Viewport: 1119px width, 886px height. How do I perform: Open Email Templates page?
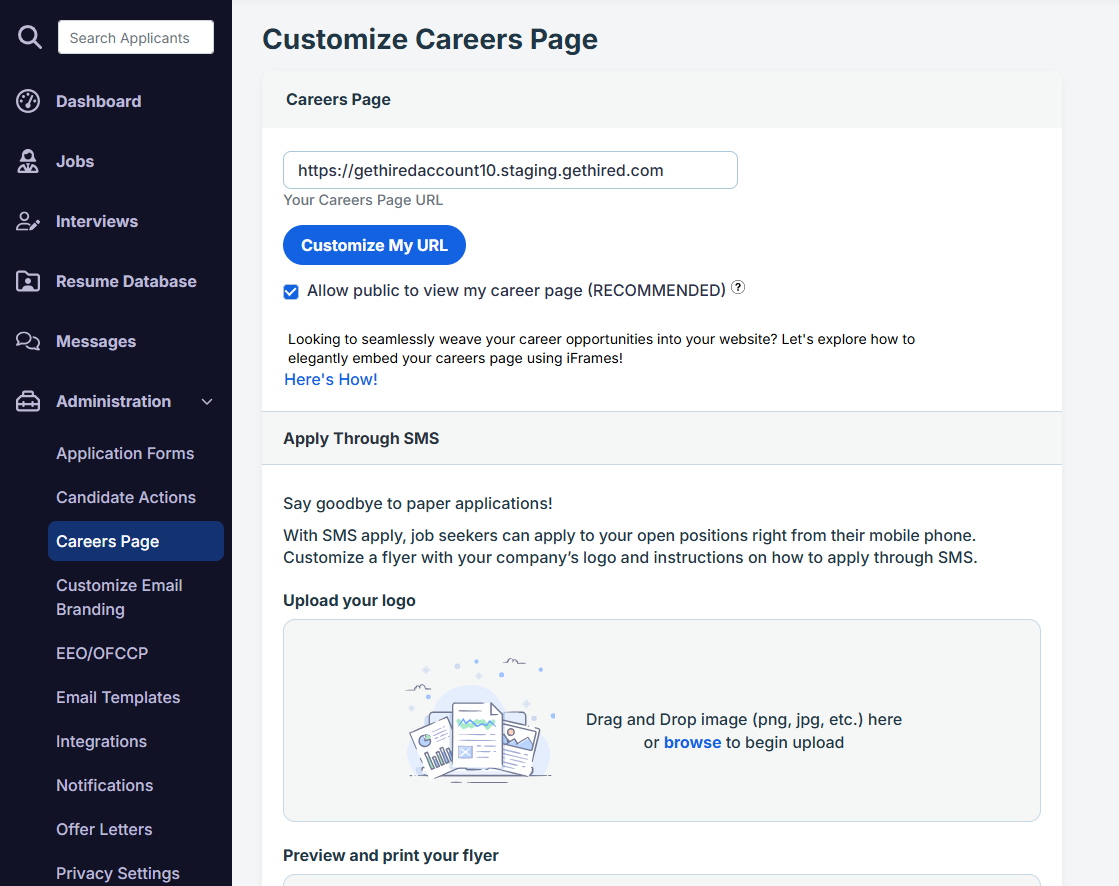pos(118,697)
